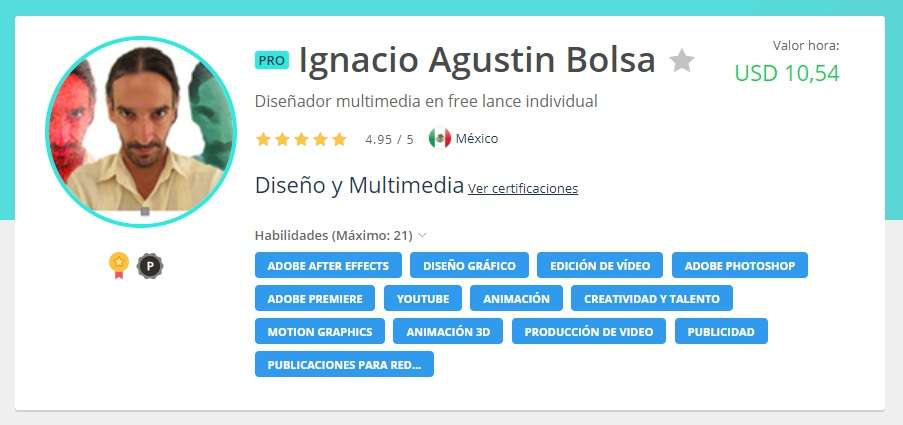Click the Adobe Premiere skill tag
This screenshot has height=425, width=903.
(x=315, y=299)
